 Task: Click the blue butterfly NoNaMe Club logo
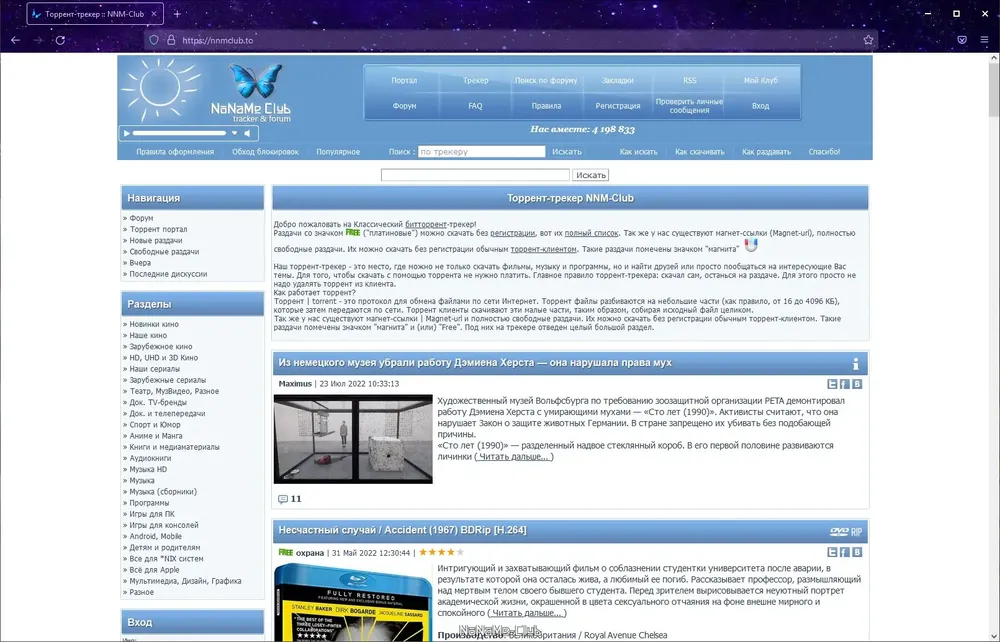(255, 80)
